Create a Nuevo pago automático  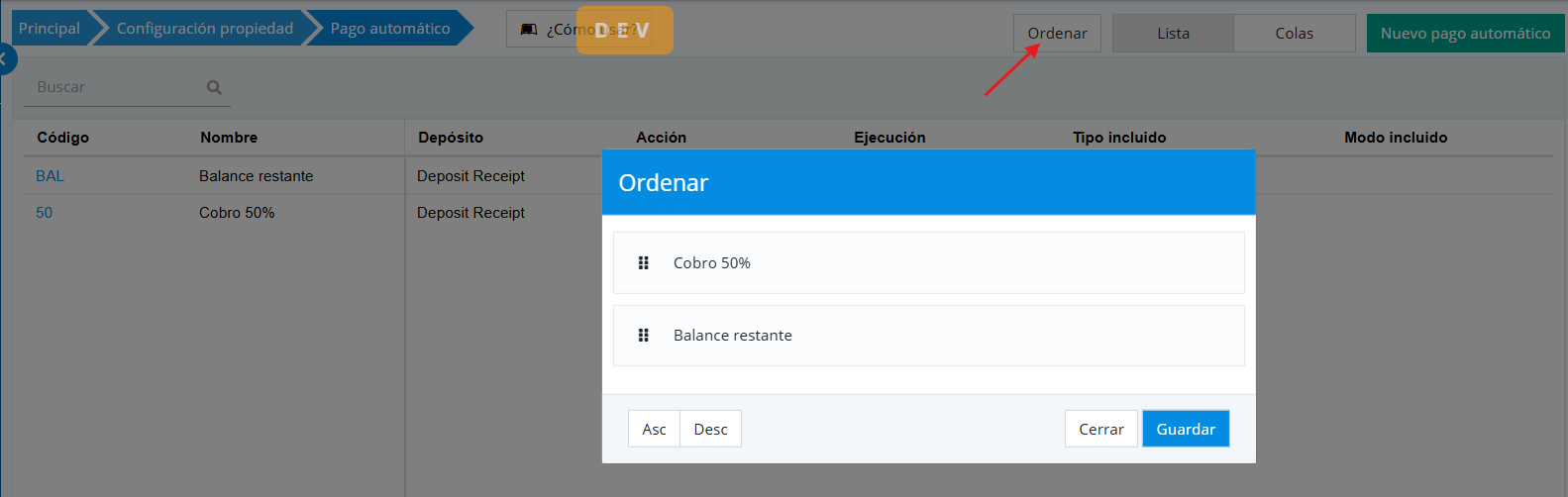coord(1465,34)
